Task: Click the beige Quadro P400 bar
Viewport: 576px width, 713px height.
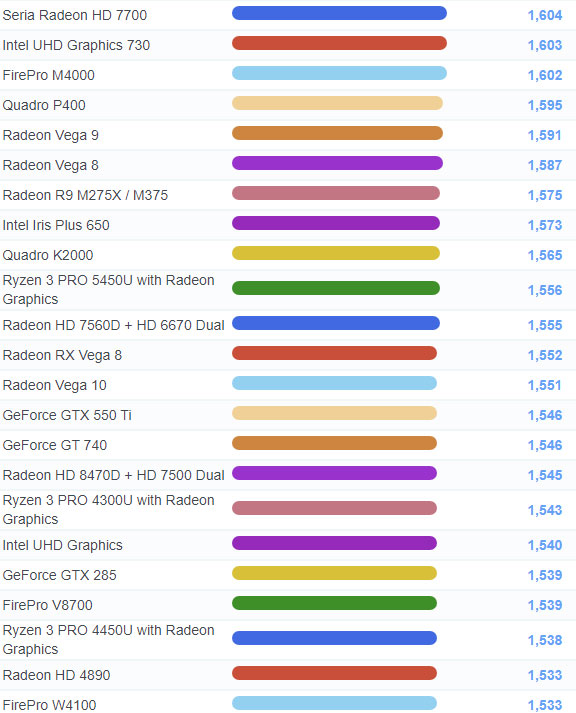Action: point(337,103)
